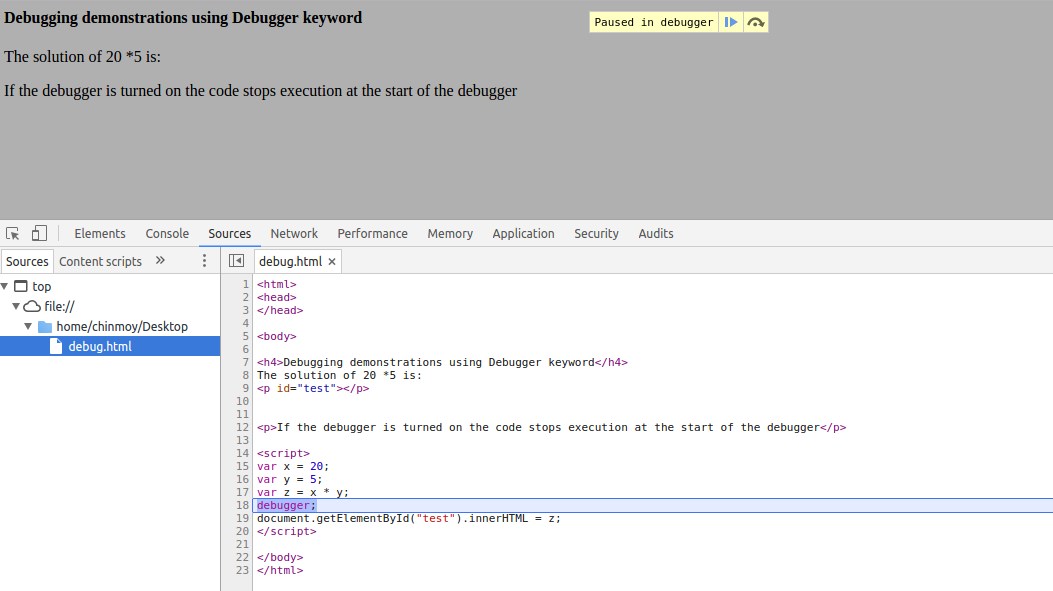Image resolution: width=1053 pixels, height=591 pixels.
Task: Set a breakpoint on line 17
Action: coord(240,492)
